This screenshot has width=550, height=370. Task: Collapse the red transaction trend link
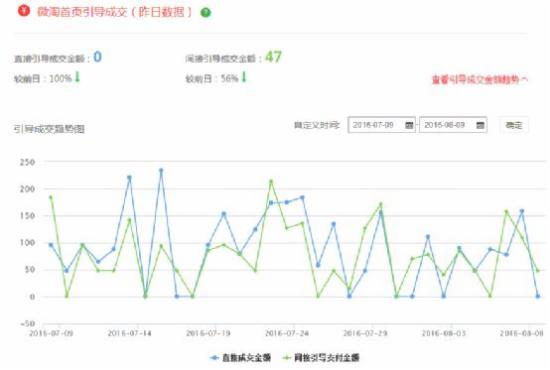479,80
